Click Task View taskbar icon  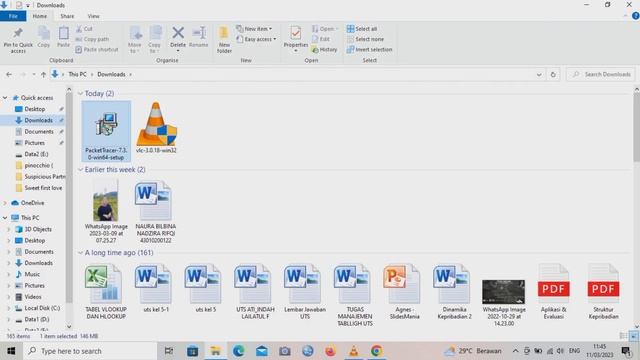[x=169, y=351]
